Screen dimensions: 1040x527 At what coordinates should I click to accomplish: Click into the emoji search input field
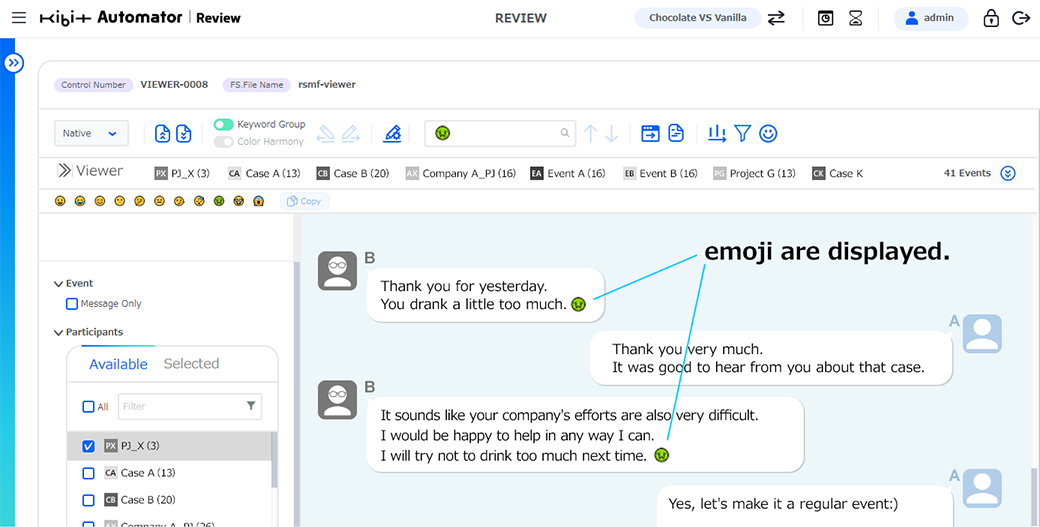click(499, 133)
